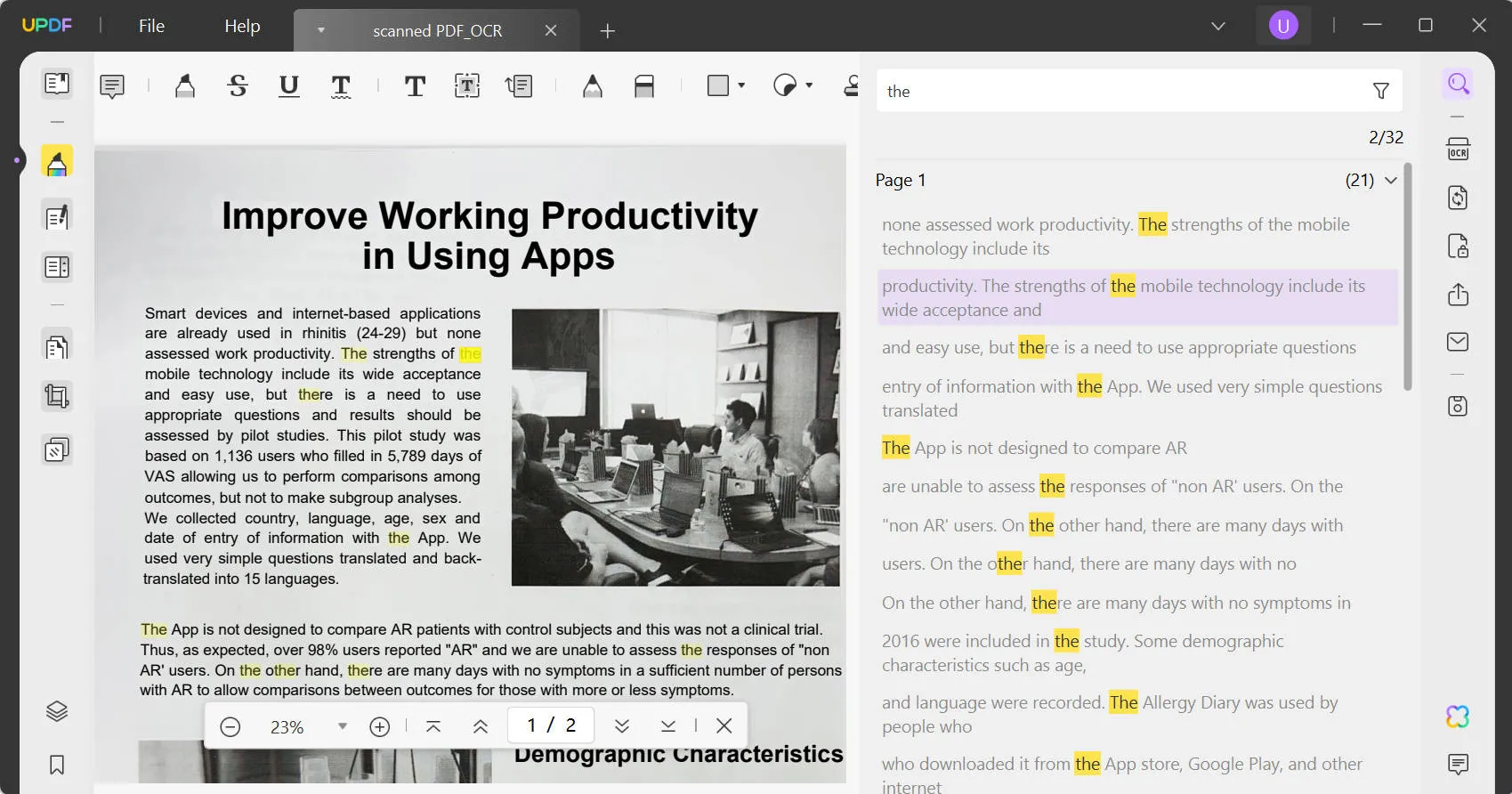Open the layers panel icon
The height and width of the screenshot is (794, 1512).
pyautogui.click(x=57, y=711)
